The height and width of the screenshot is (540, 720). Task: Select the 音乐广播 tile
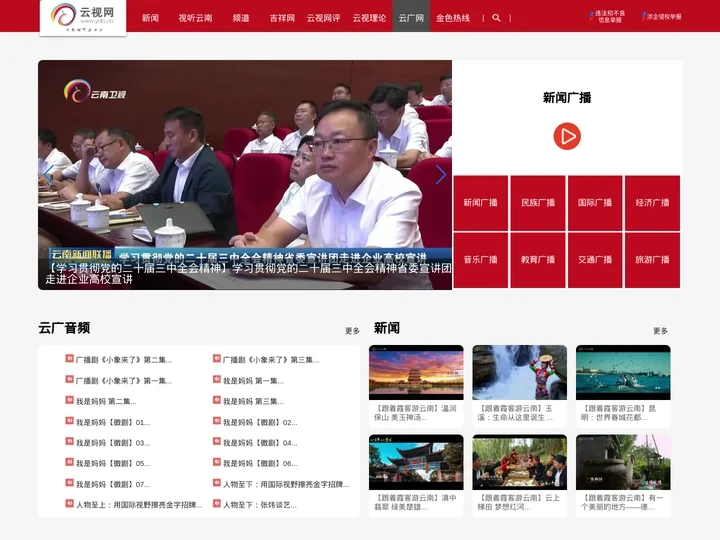tap(480, 260)
